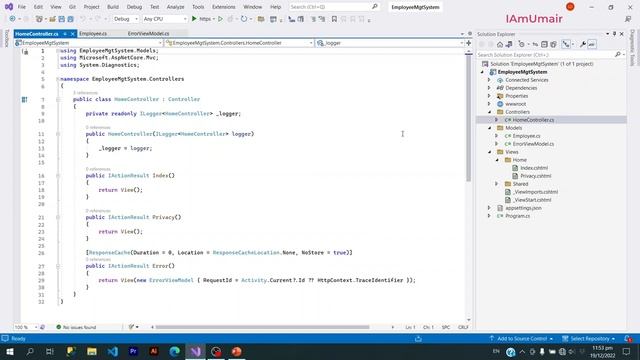Screen dimensions: 640x360
Task: Click the editor vertical scrollbar thumb
Action: (x=469, y=118)
